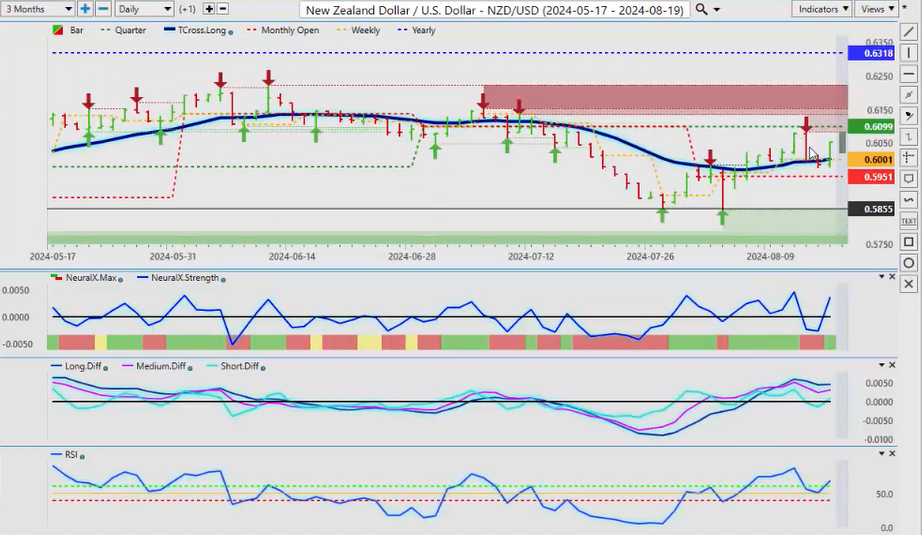Viewport: 922px width, 535px height.
Task: Choose the TEXT annotation tool
Action: [x=908, y=220]
